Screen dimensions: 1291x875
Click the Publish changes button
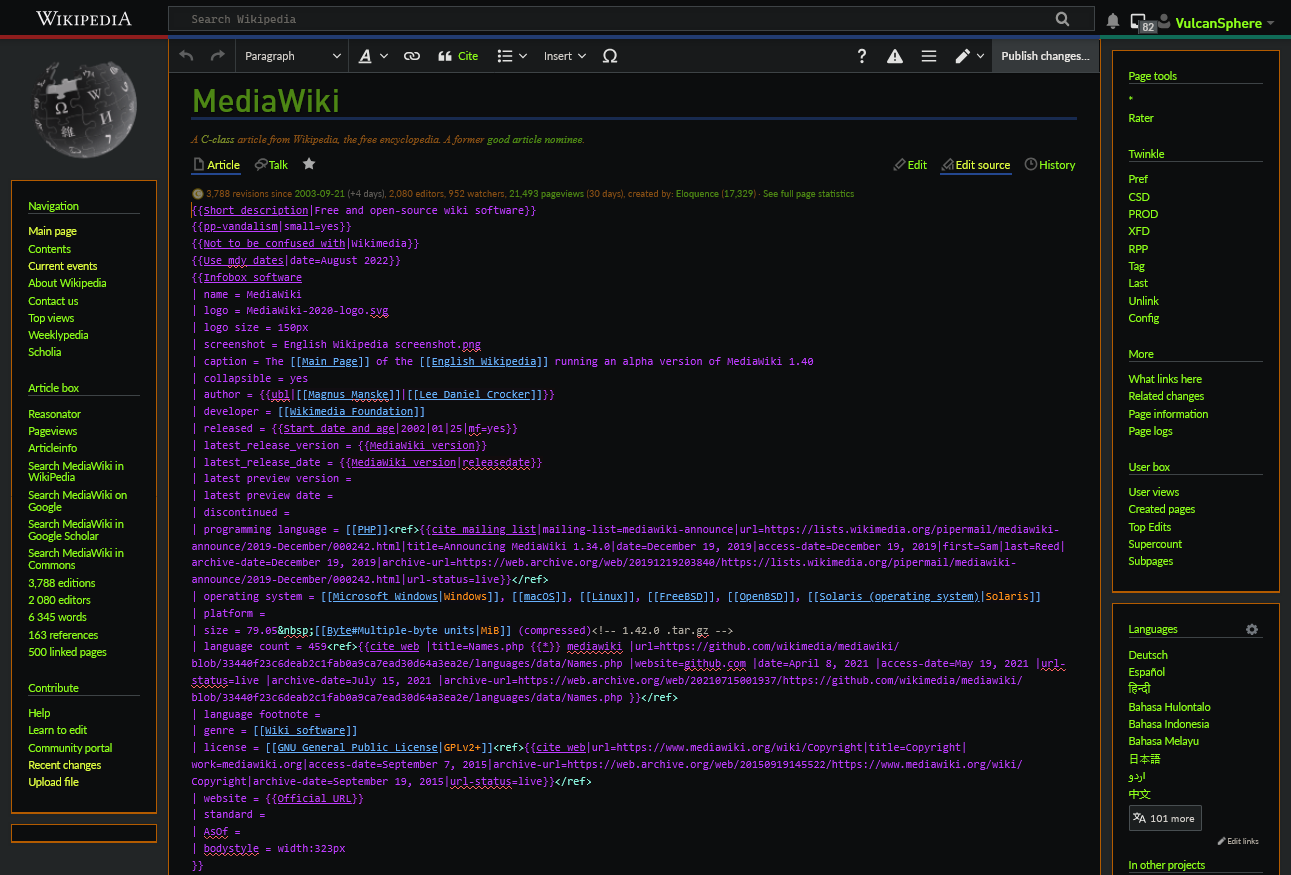pos(1045,56)
